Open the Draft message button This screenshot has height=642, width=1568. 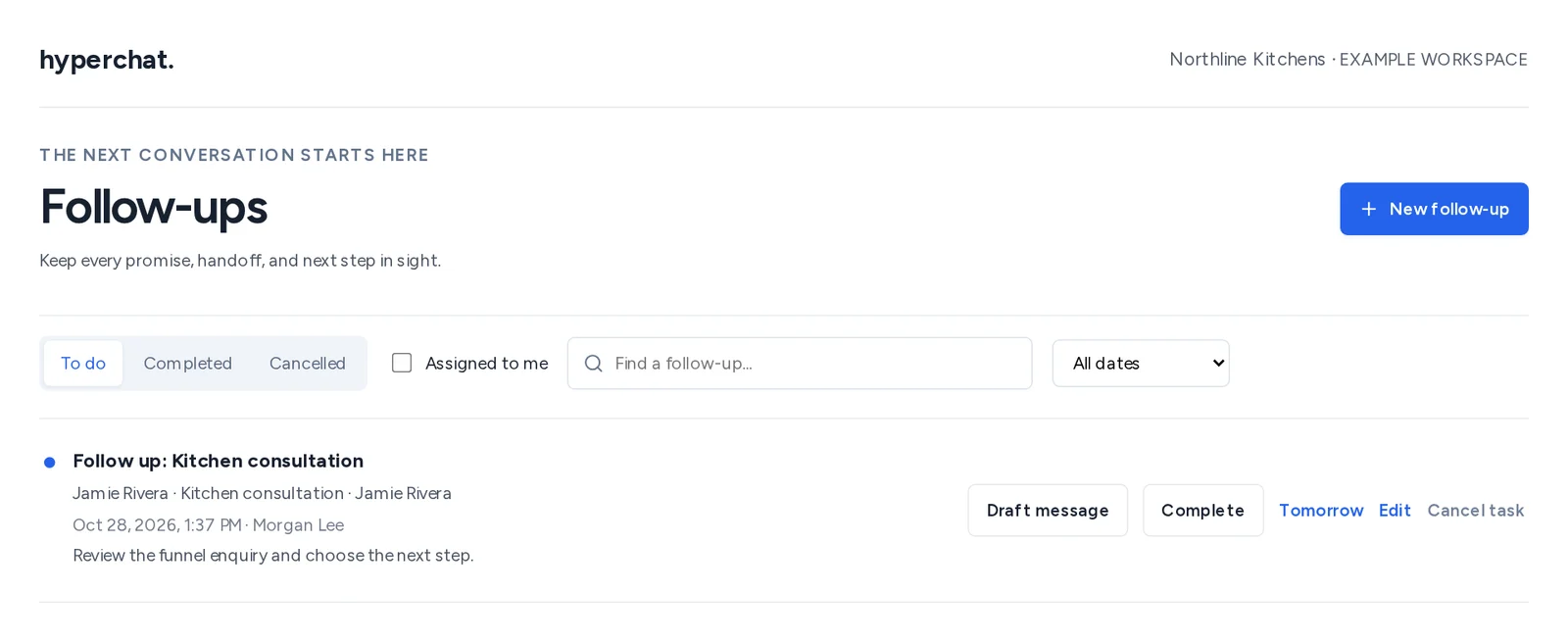pyautogui.click(x=1048, y=511)
